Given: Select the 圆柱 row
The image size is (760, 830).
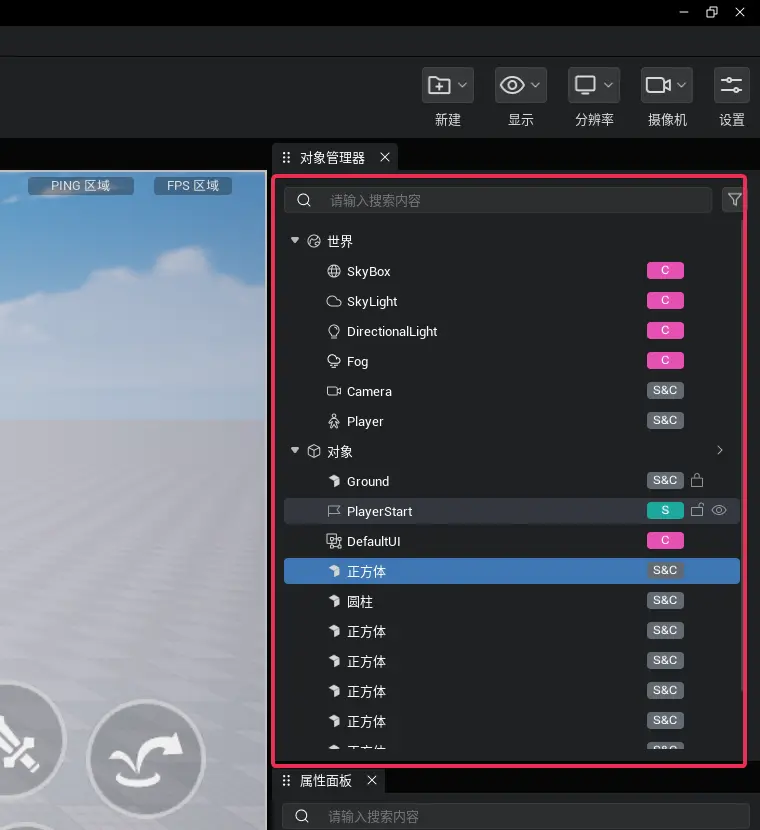Looking at the screenshot, I should tap(512, 601).
